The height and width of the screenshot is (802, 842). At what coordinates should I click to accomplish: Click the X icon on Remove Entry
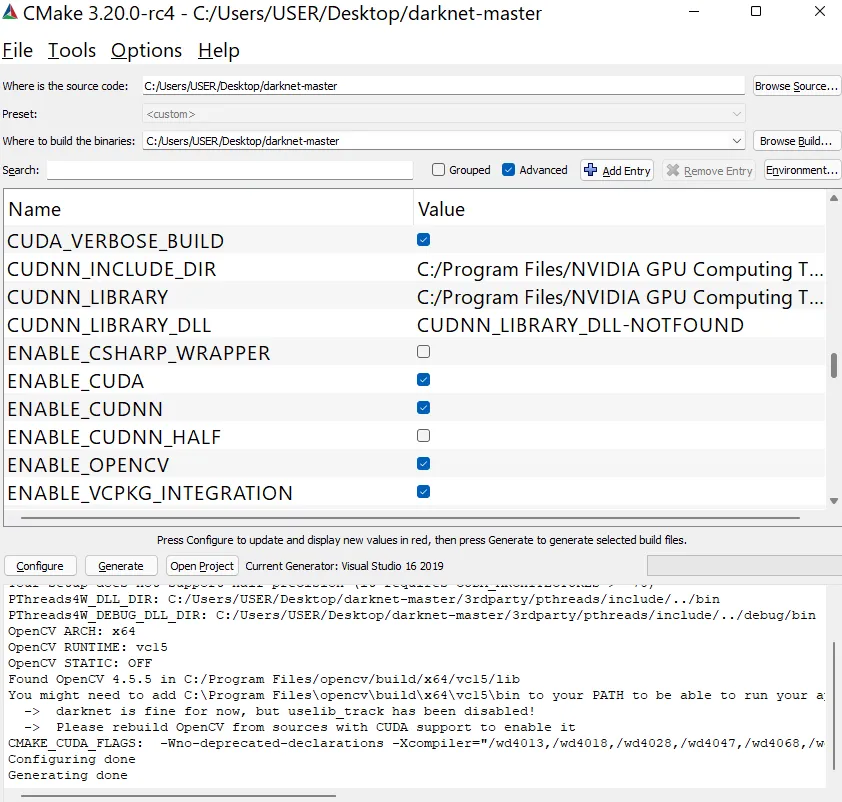click(672, 170)
